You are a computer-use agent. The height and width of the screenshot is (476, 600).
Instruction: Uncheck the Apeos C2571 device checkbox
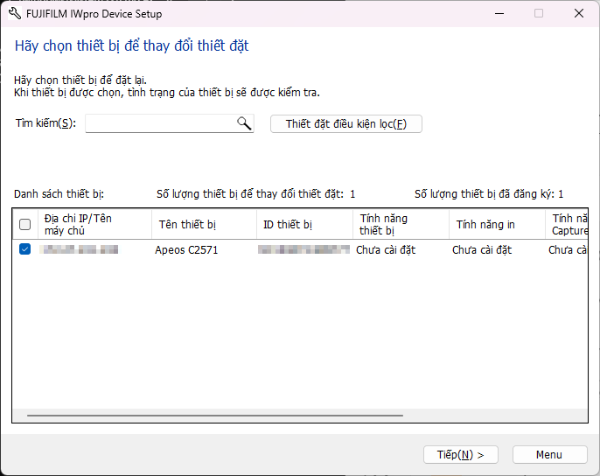pos(25,249)
